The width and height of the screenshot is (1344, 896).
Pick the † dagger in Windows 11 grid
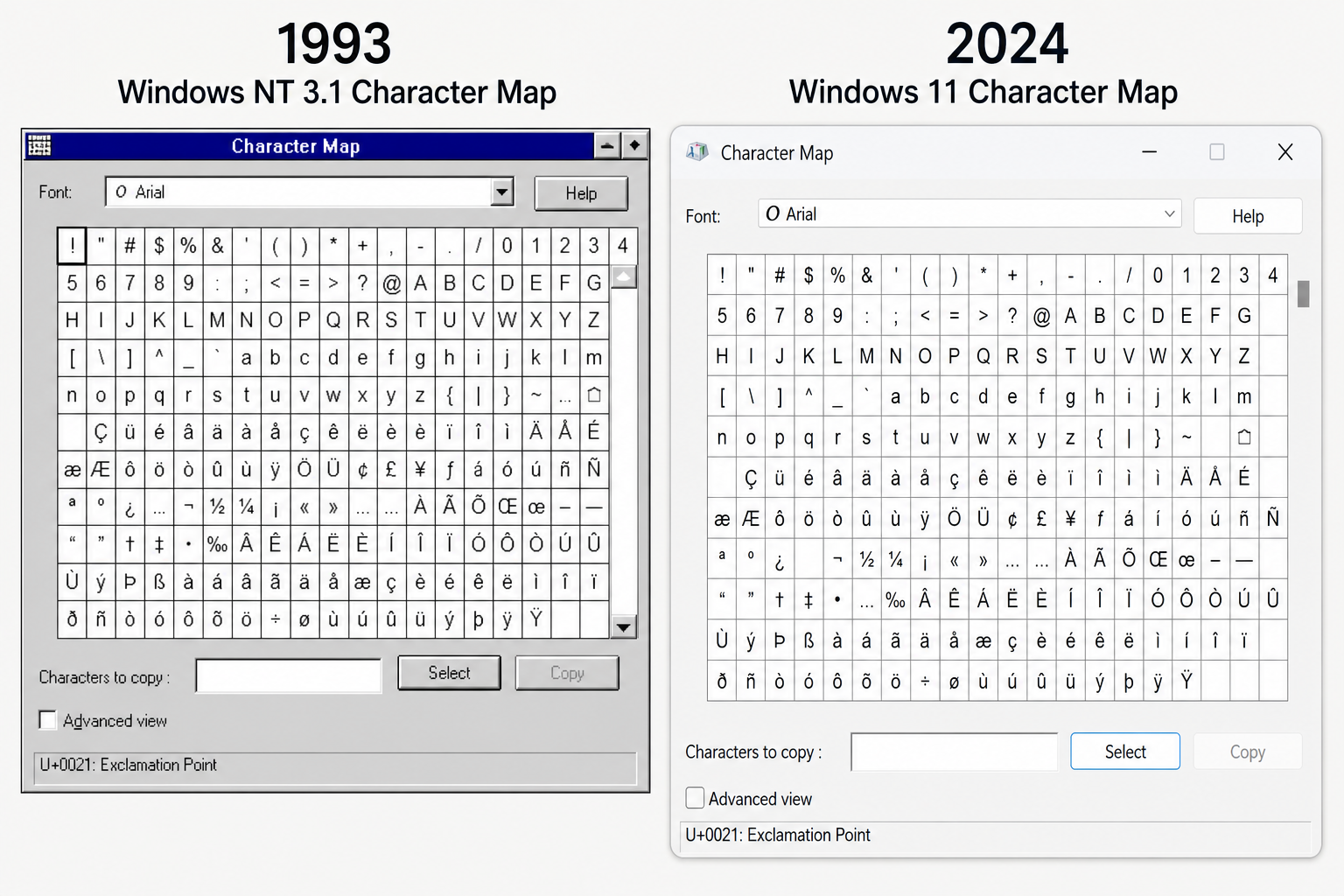pos(780,599)
